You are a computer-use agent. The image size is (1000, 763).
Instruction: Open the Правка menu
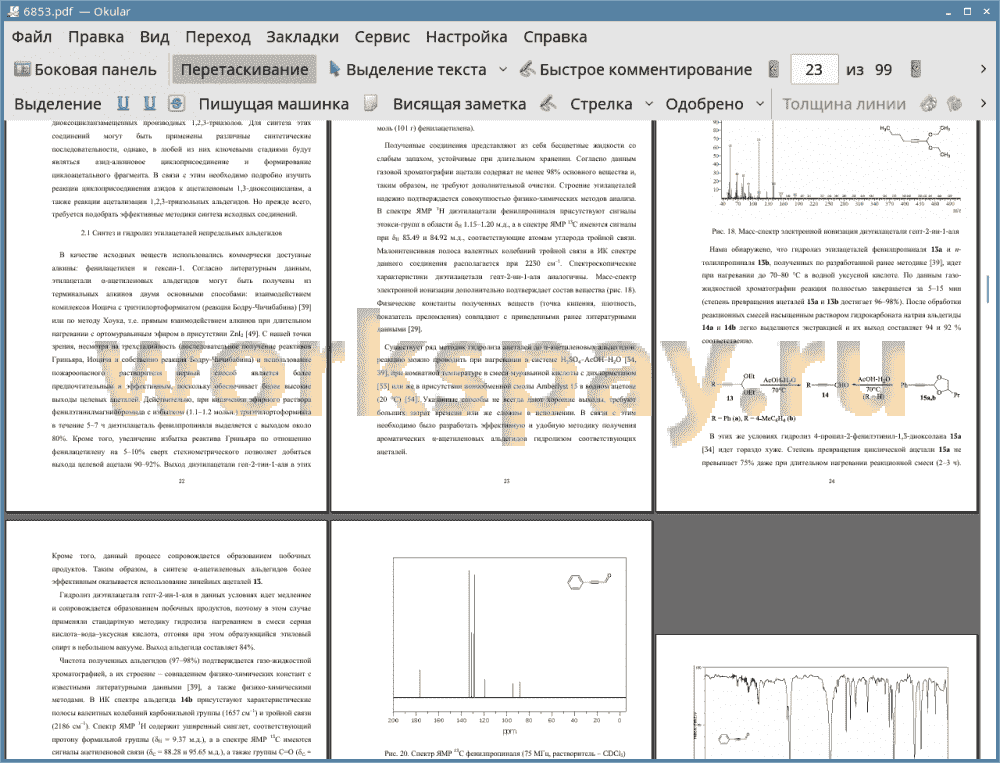pos(96,37)
